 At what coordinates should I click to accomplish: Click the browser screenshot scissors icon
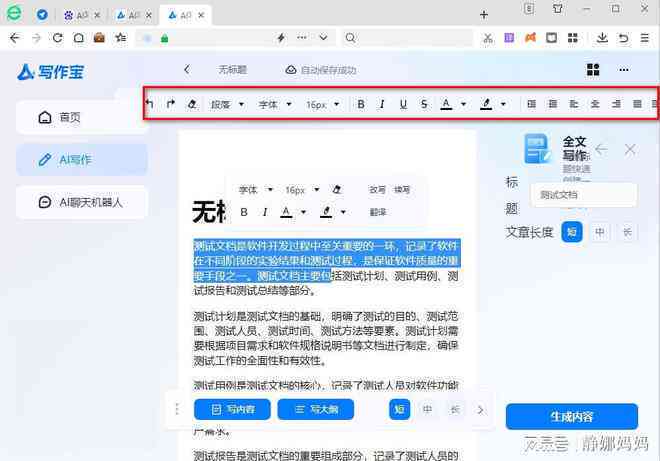click(x=488, y=38)
